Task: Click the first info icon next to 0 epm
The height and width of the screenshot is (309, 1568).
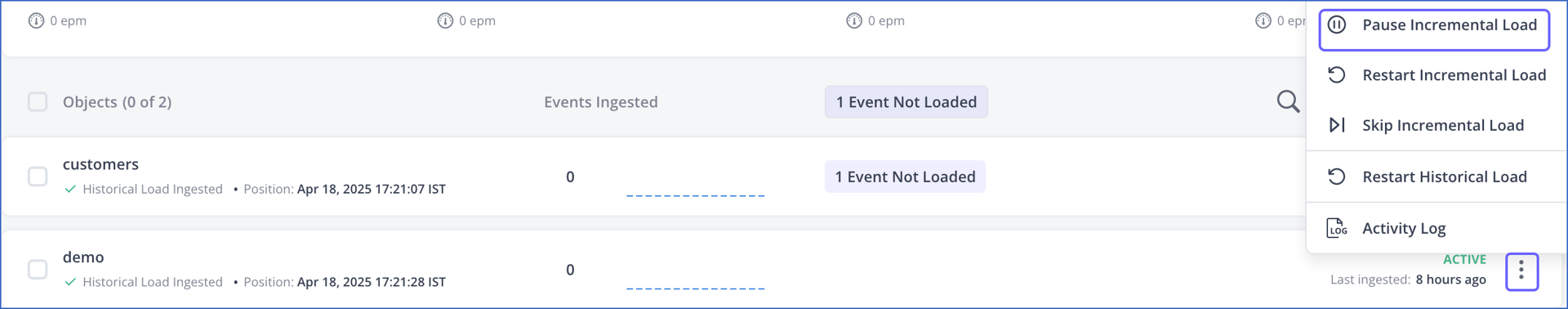Action: 36,20
